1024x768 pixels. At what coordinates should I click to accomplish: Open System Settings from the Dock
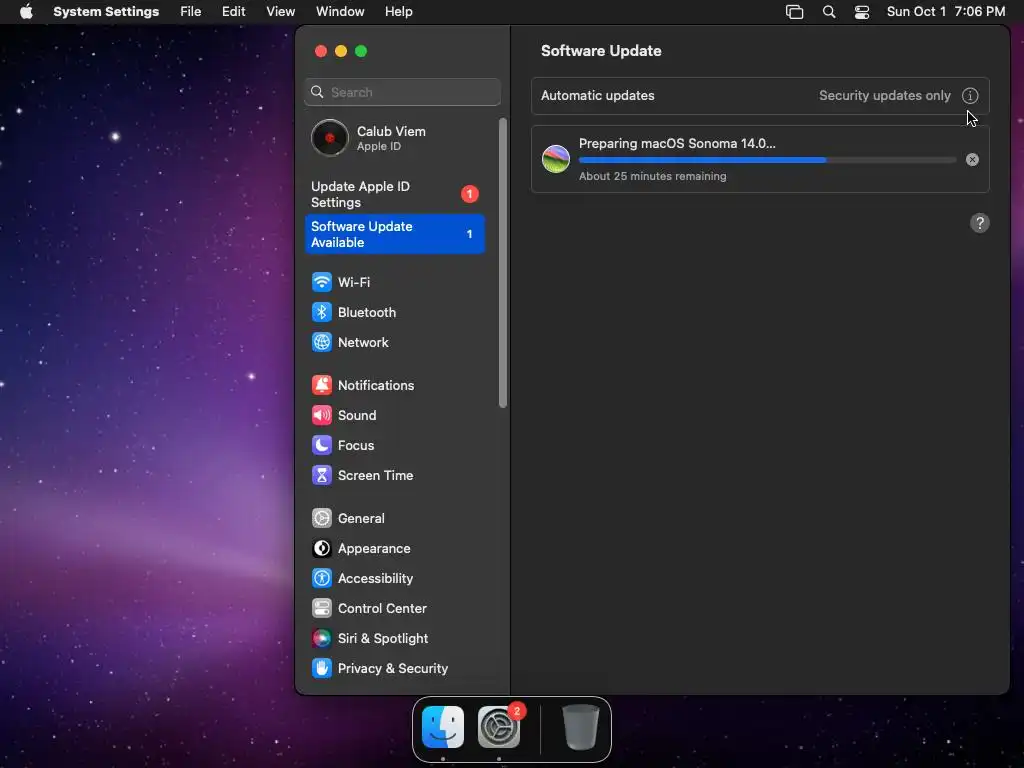click(499, 727)
